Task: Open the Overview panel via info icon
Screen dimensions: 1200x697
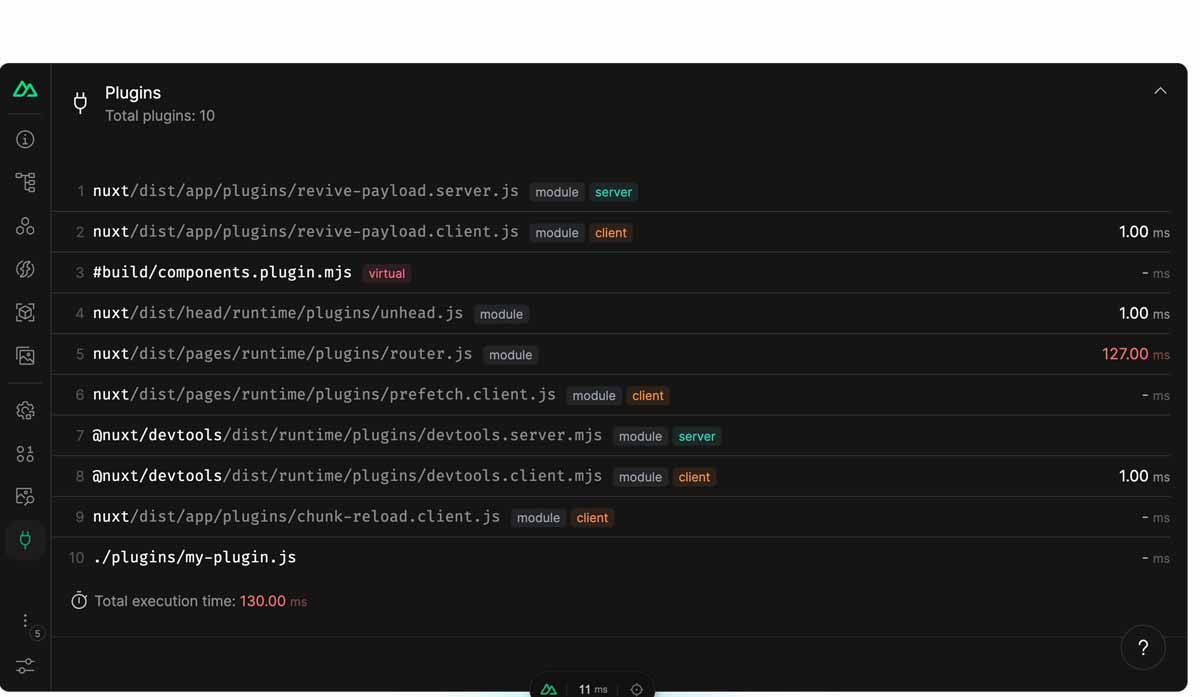Action: [25, 139]
